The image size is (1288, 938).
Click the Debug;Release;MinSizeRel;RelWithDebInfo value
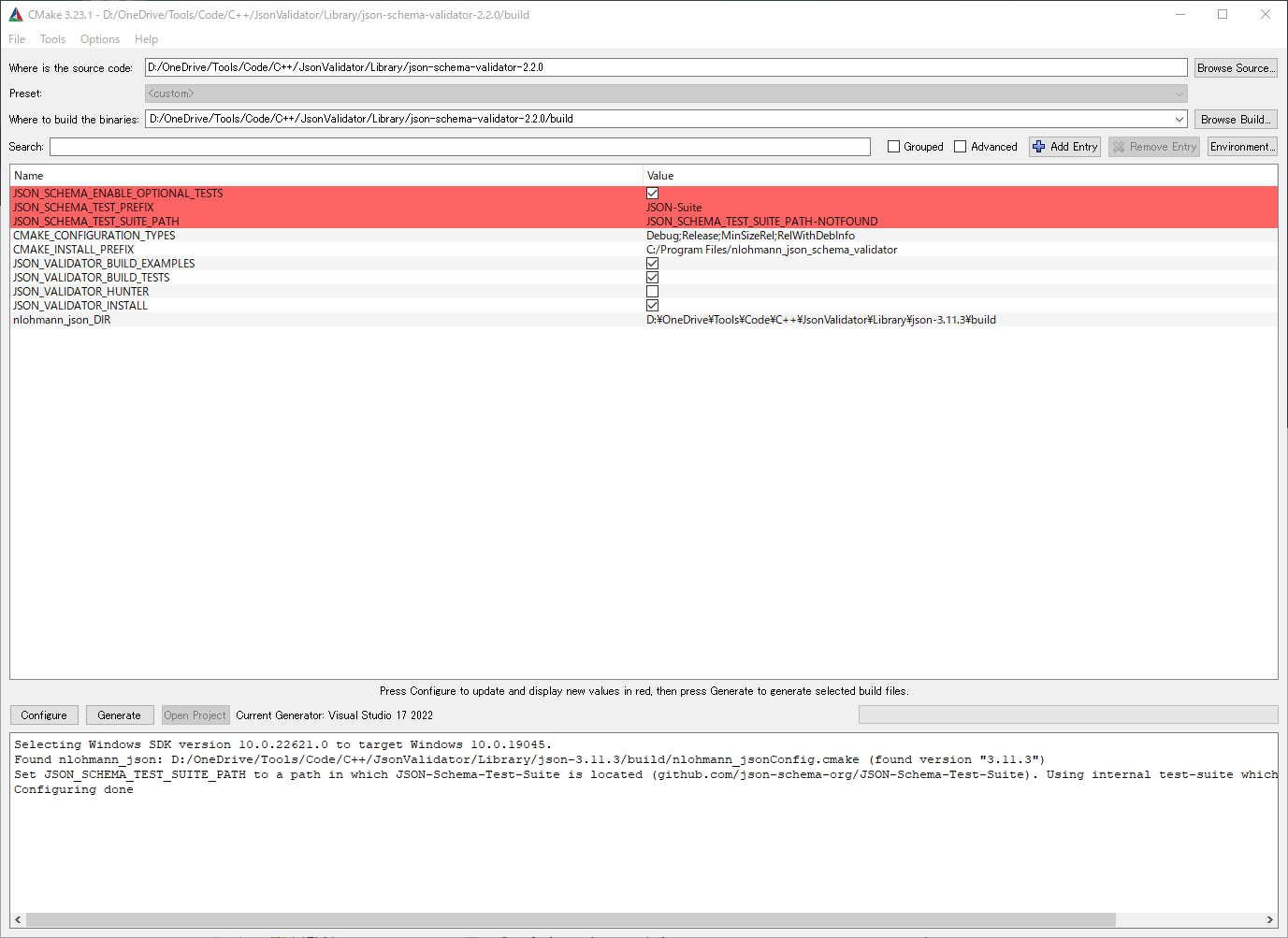[x=750, y=236]
